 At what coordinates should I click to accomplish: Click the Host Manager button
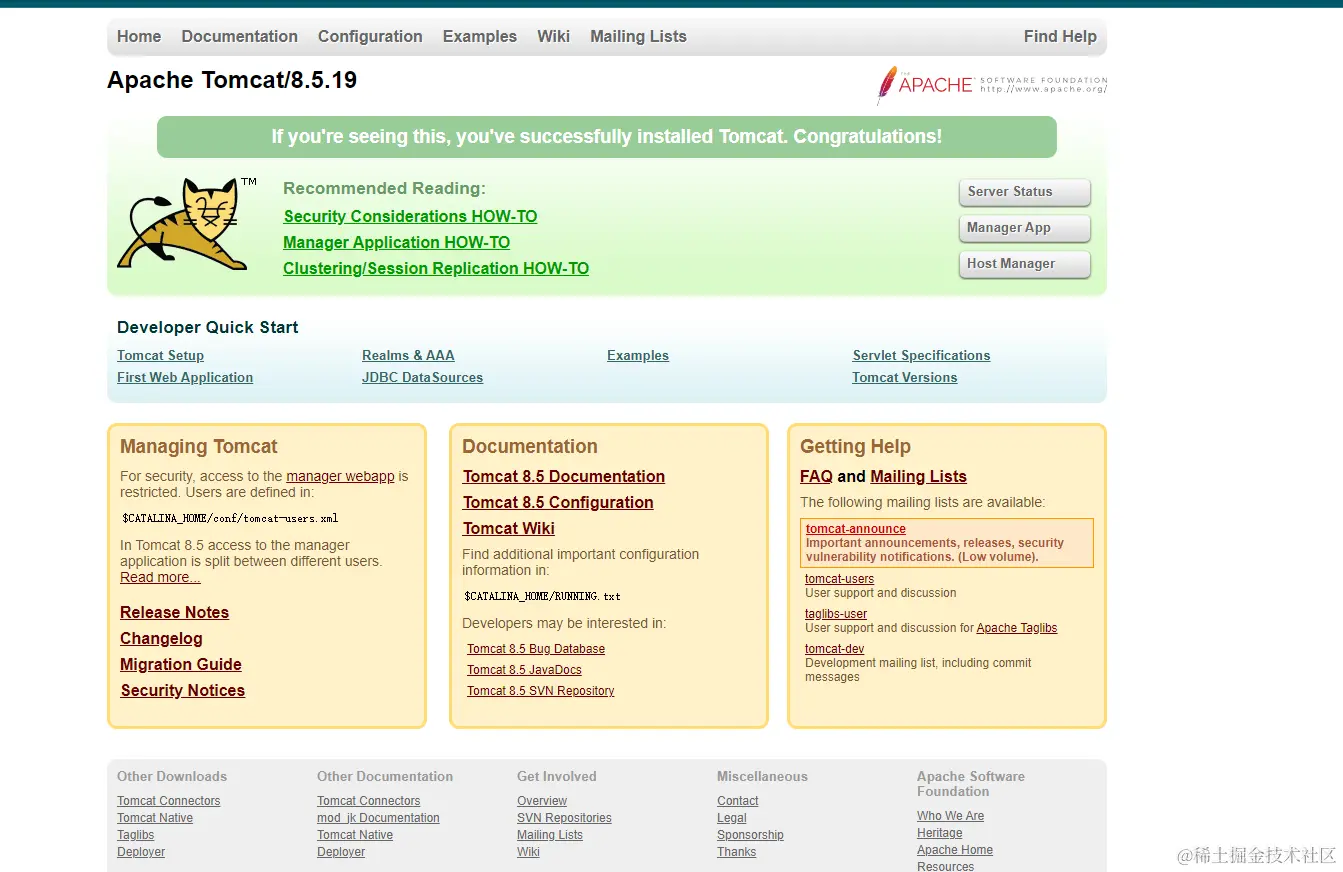click(x=1024, y=264)
